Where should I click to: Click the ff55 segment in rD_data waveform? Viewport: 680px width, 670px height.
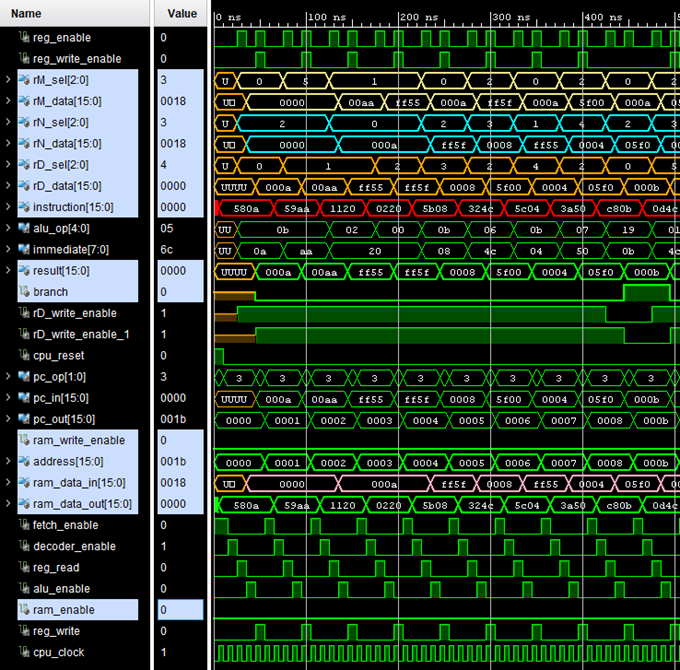(x=371, y=187)
